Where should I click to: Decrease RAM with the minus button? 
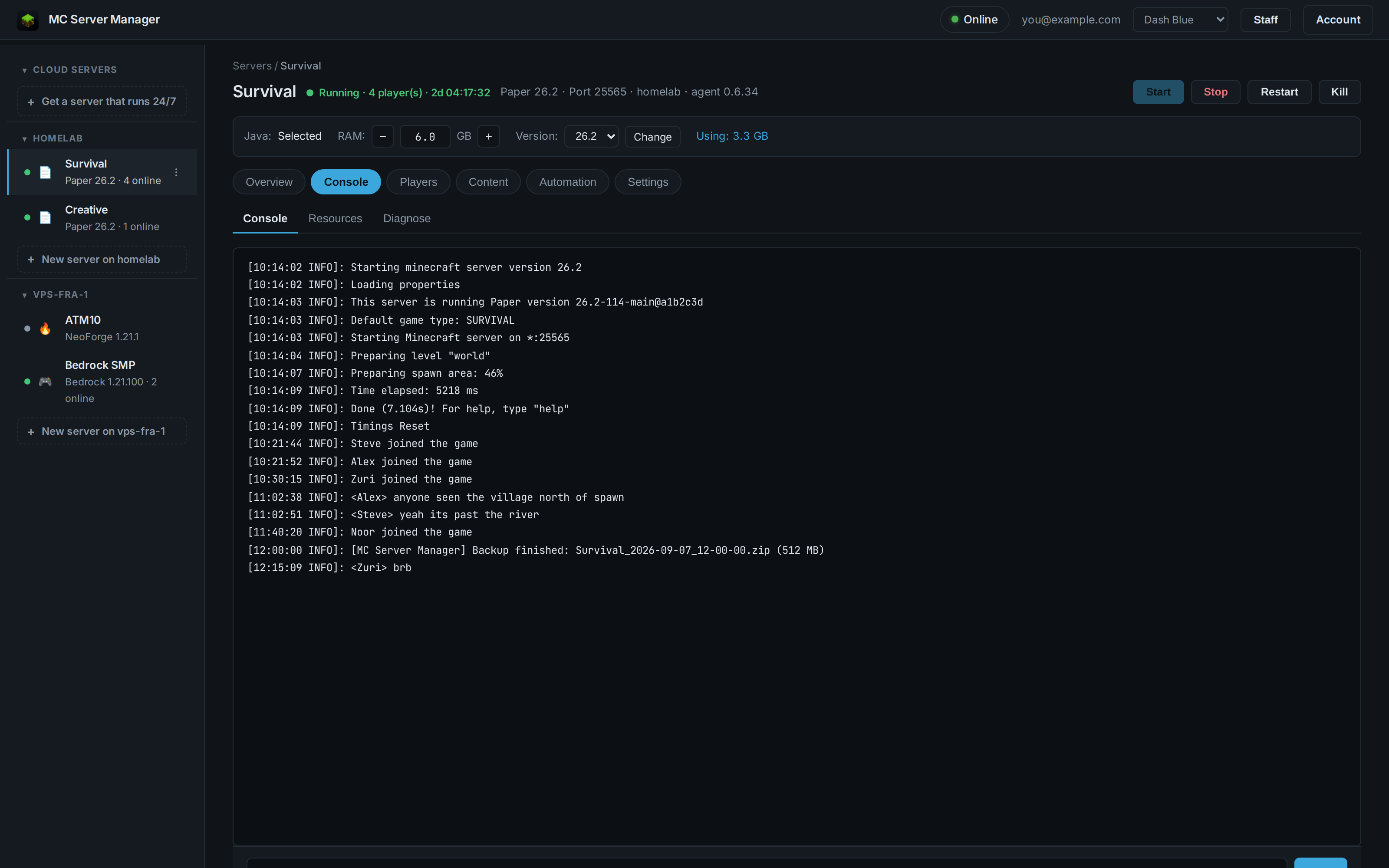point(383,137)
